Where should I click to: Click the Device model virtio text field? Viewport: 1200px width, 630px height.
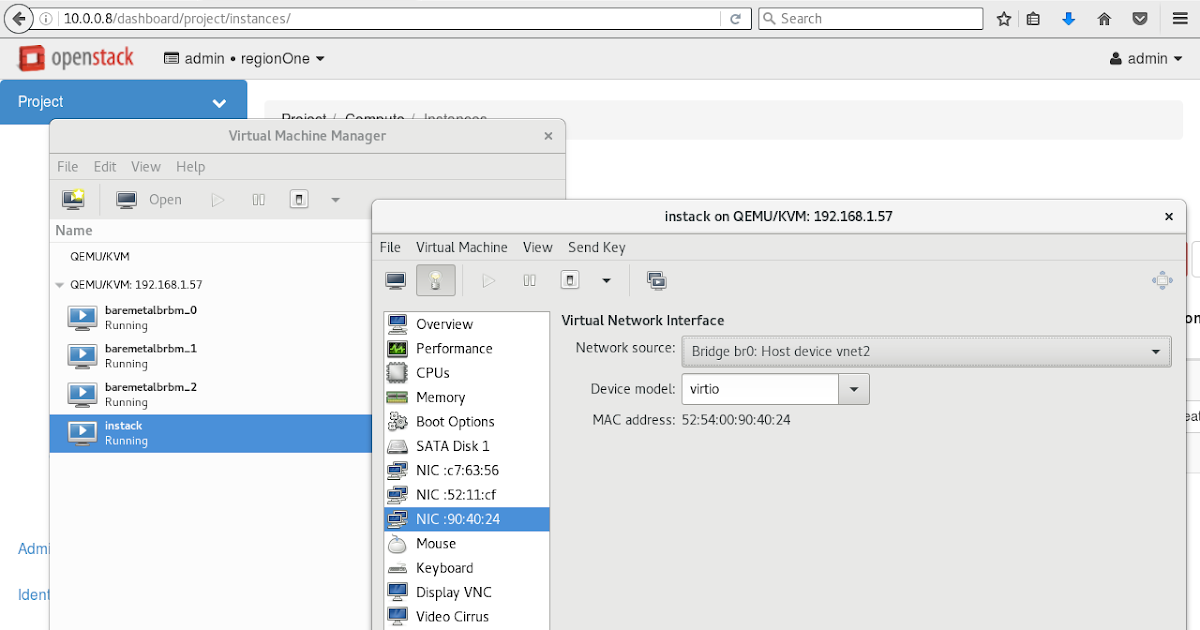tap(760, 389)
